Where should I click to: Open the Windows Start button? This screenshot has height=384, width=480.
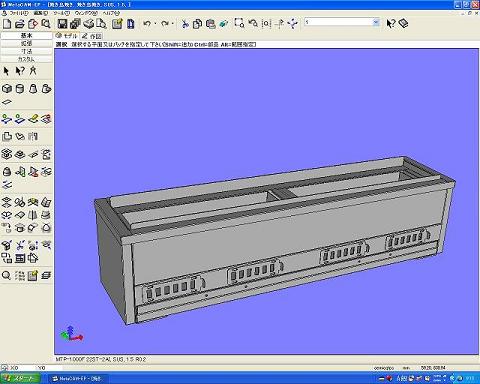[x=20, y=378]
